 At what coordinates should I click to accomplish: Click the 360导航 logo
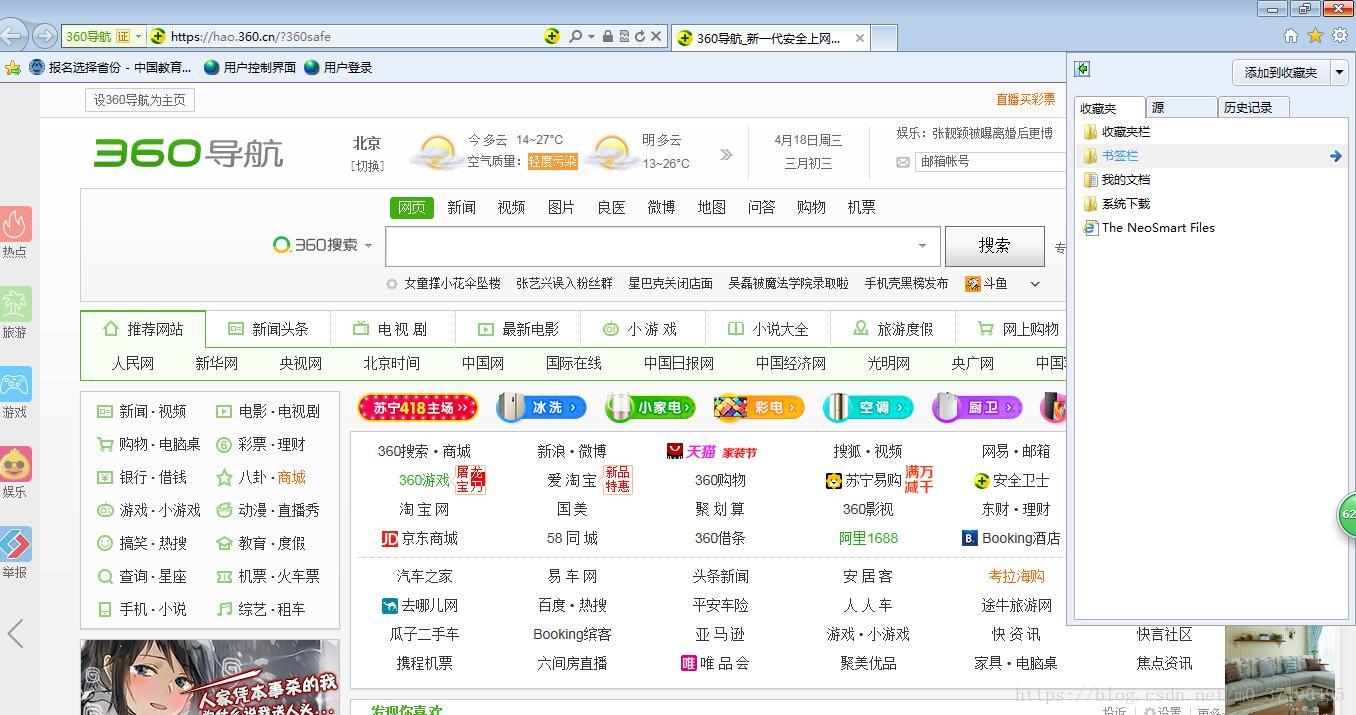[188, 153]
